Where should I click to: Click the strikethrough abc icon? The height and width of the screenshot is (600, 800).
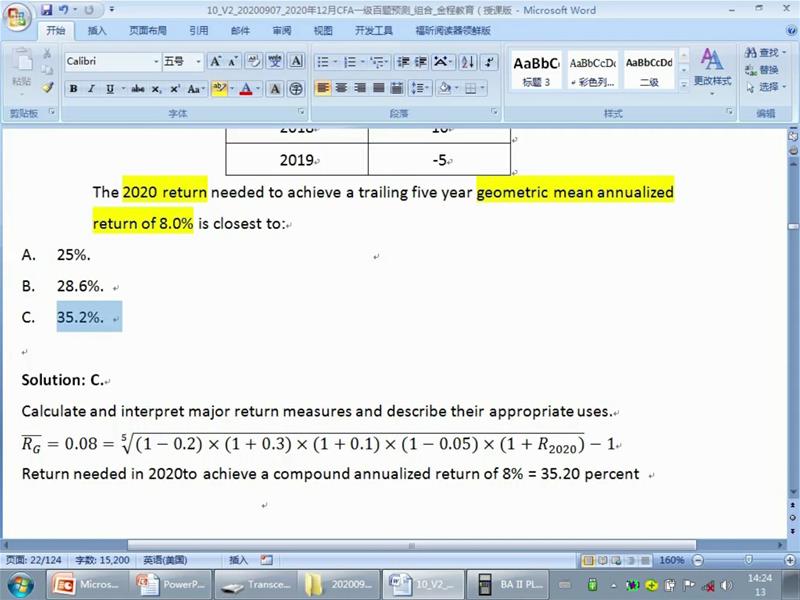click(x=138, y=89)
